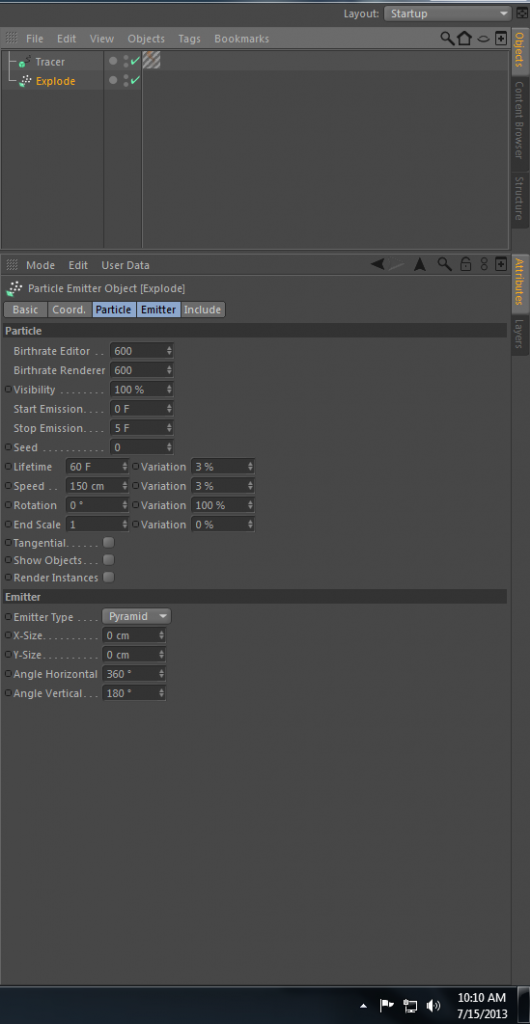Open the tag thumbnail on the Tracer object
This screenshot has width=530, height=1024.
pos(151,61)
